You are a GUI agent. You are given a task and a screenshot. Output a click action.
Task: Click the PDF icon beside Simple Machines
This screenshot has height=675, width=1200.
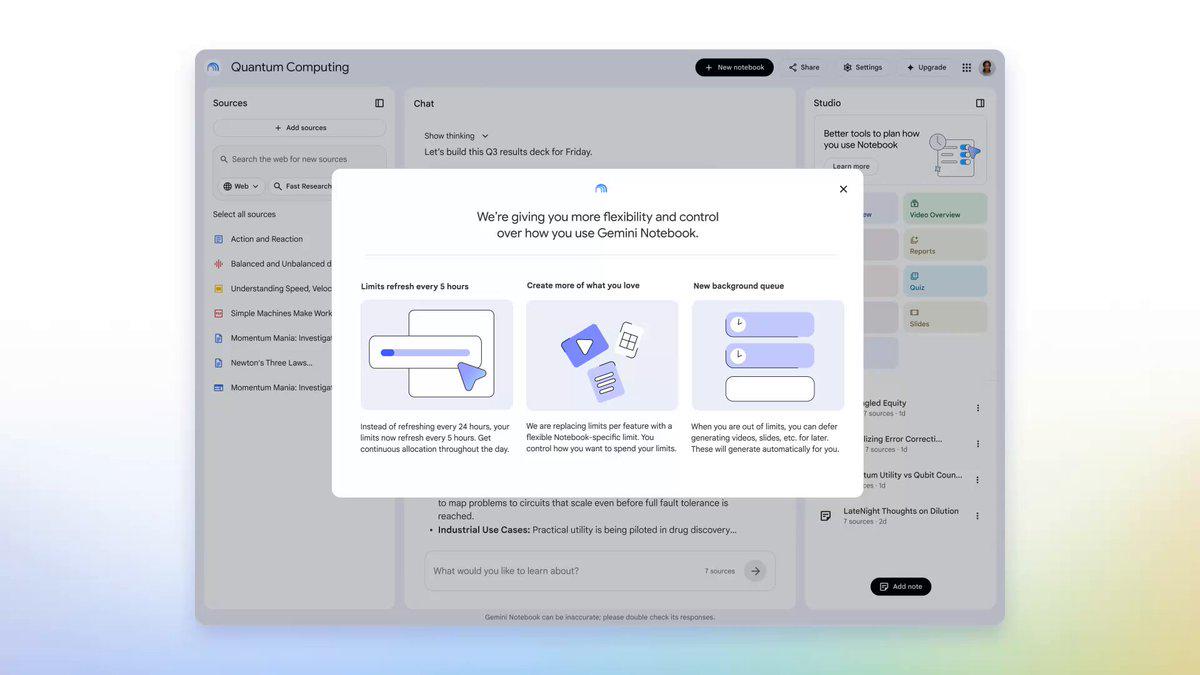click(x=218, y=313)
